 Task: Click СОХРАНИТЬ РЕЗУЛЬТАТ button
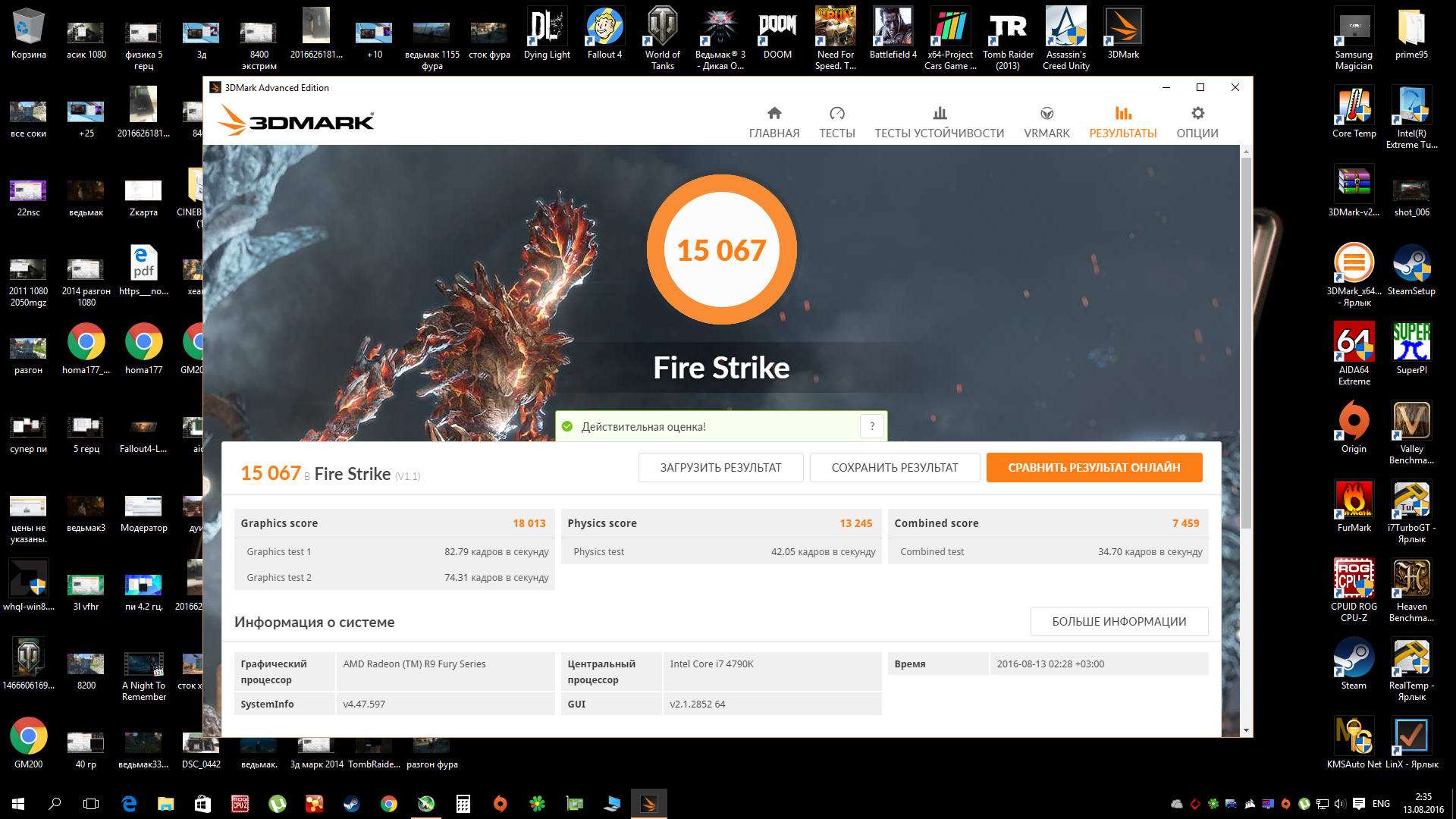894,468
